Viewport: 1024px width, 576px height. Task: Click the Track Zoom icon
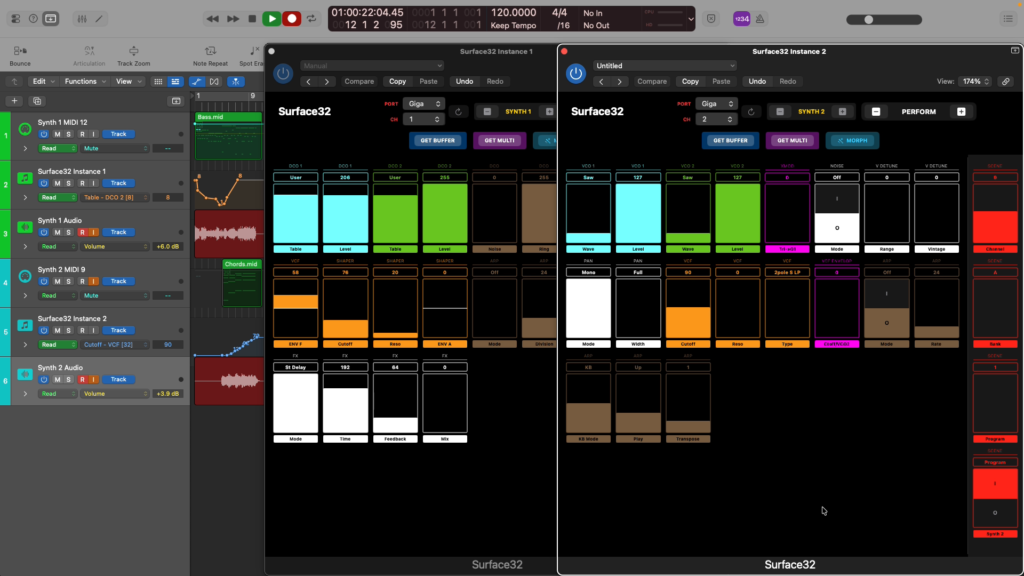coord(133,51)
